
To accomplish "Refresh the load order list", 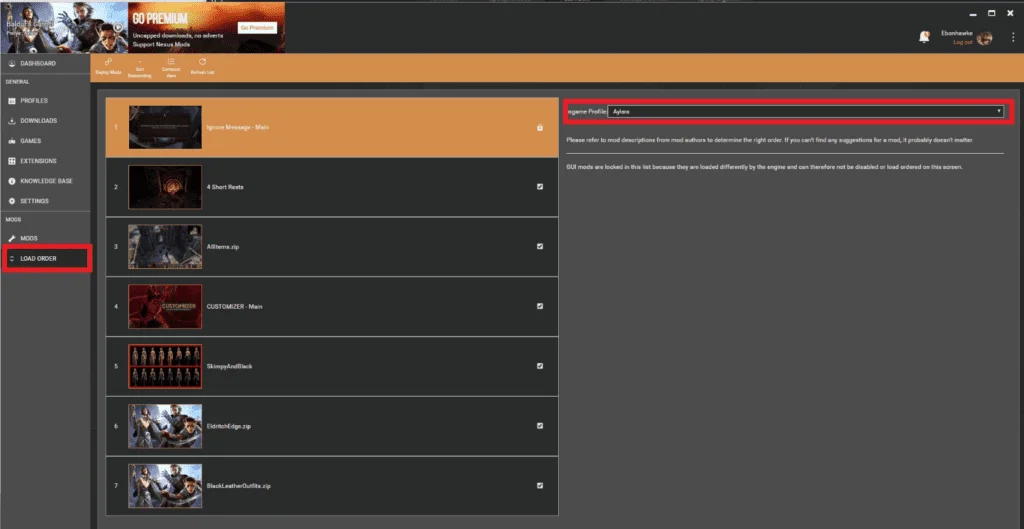I will point(203,66).
